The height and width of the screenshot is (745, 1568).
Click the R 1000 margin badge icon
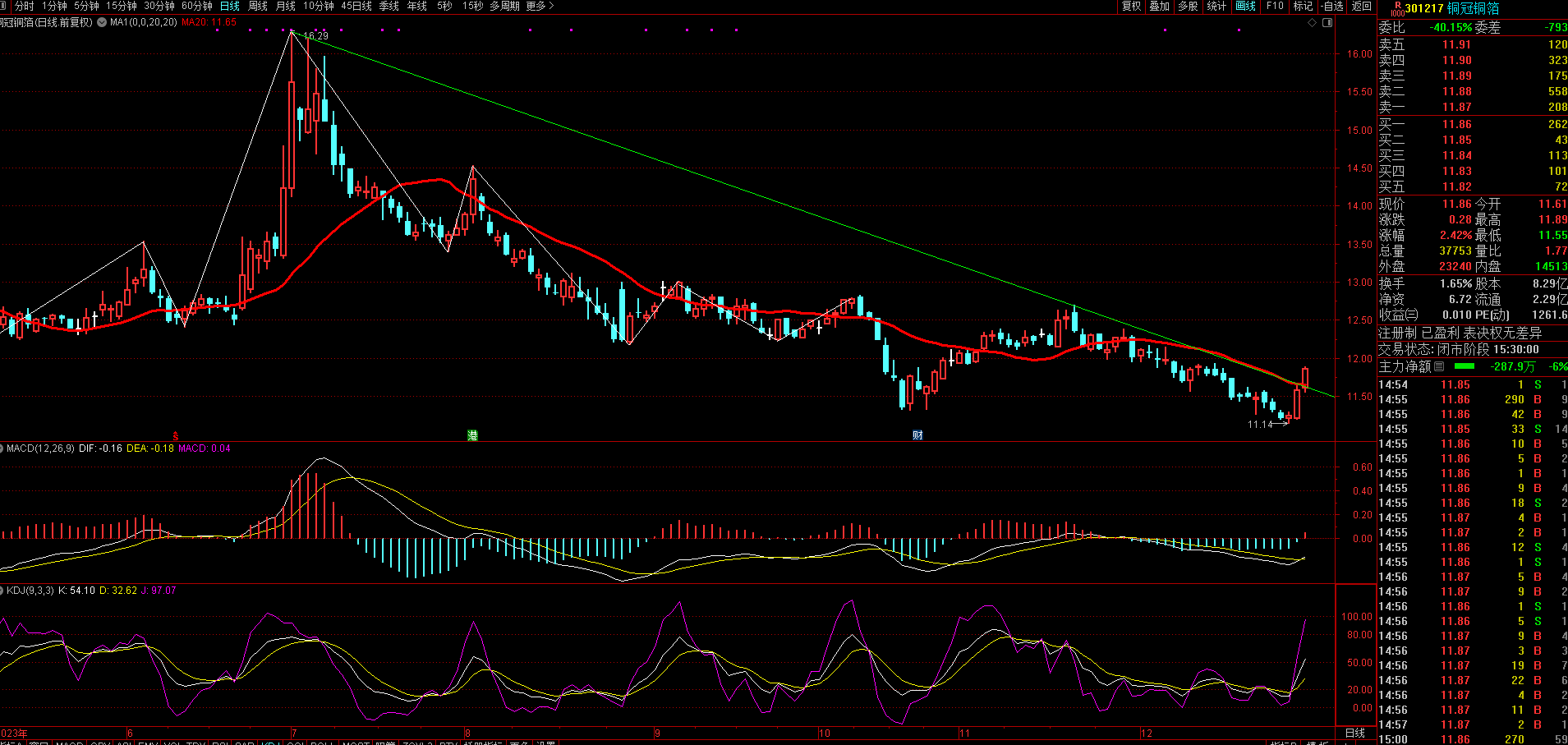pyautogui.click(x=1397, y=9)
